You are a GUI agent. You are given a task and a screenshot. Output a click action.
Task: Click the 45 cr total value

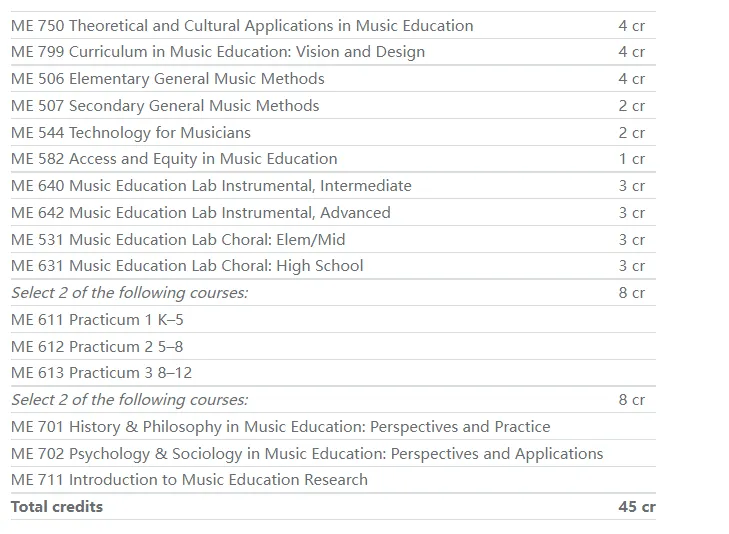[636, 507]
